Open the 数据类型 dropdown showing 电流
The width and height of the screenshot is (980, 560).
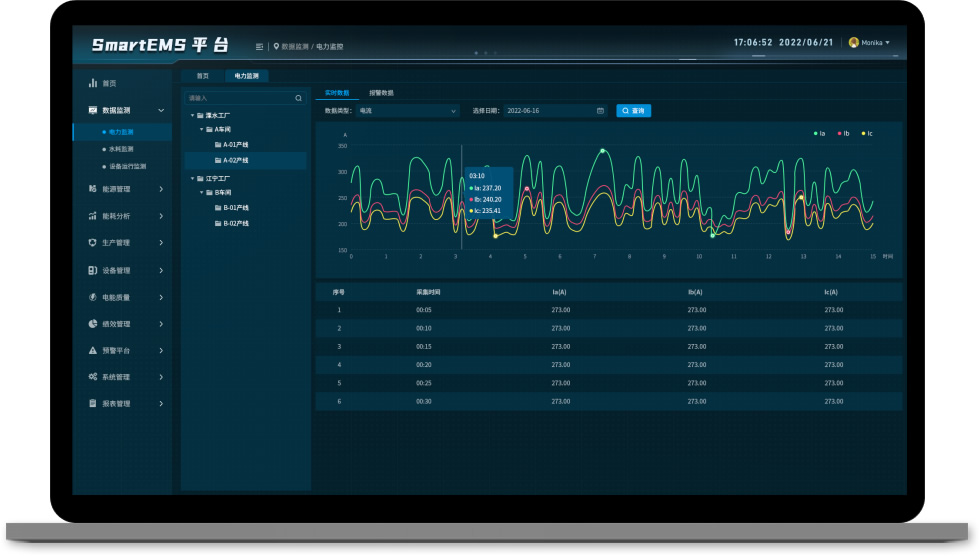(407, 110)
